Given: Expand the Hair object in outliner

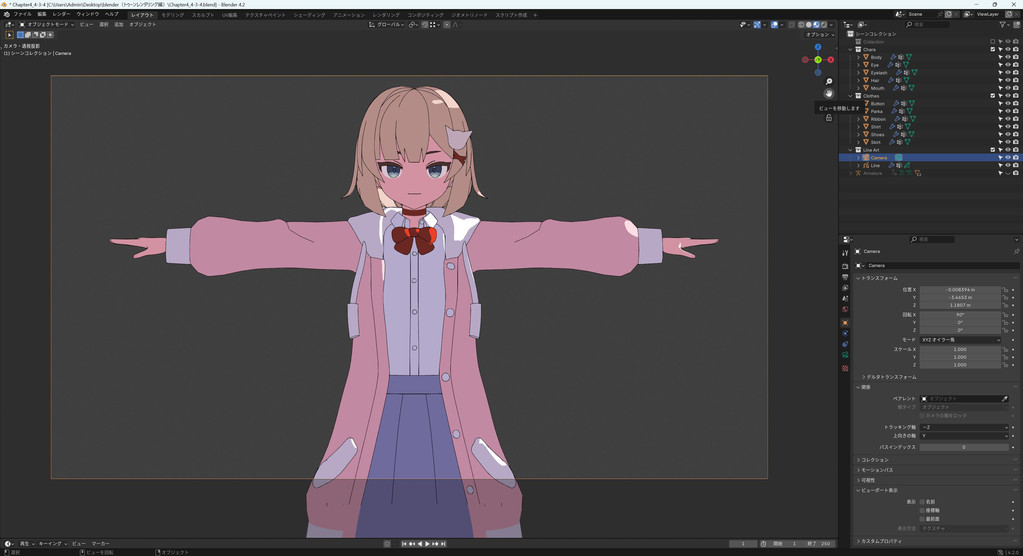Looking at the screenshot, I should pyautogui.click(x=858, y=80).
